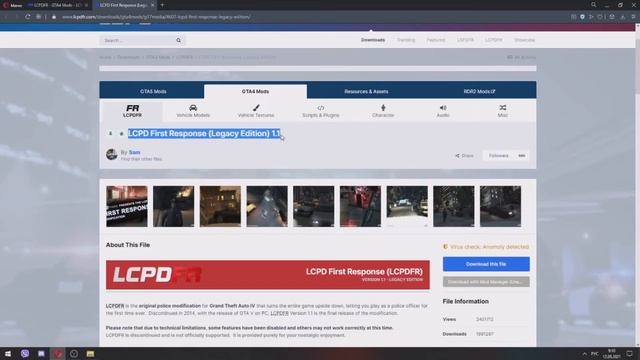Open the Trending nav item

[406, 40]
